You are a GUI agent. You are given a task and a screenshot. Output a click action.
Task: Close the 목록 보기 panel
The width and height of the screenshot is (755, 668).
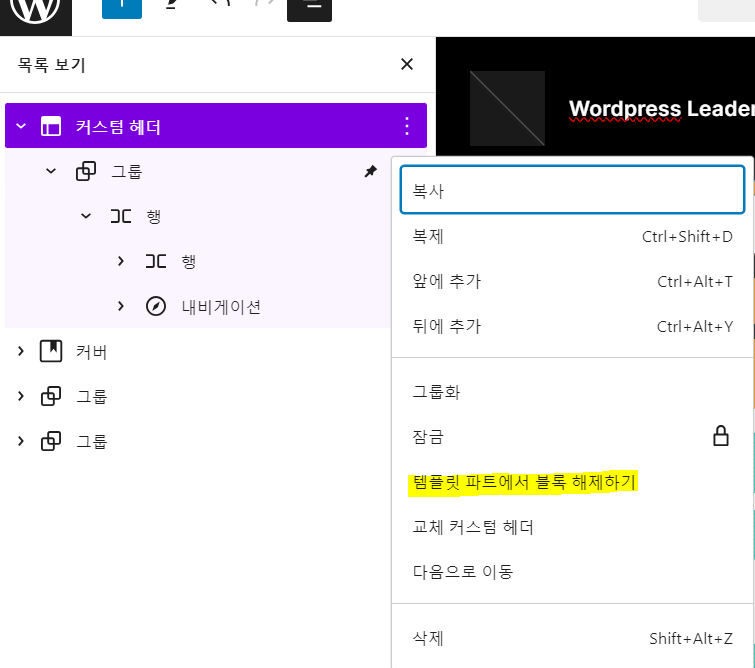pos(406,65)
